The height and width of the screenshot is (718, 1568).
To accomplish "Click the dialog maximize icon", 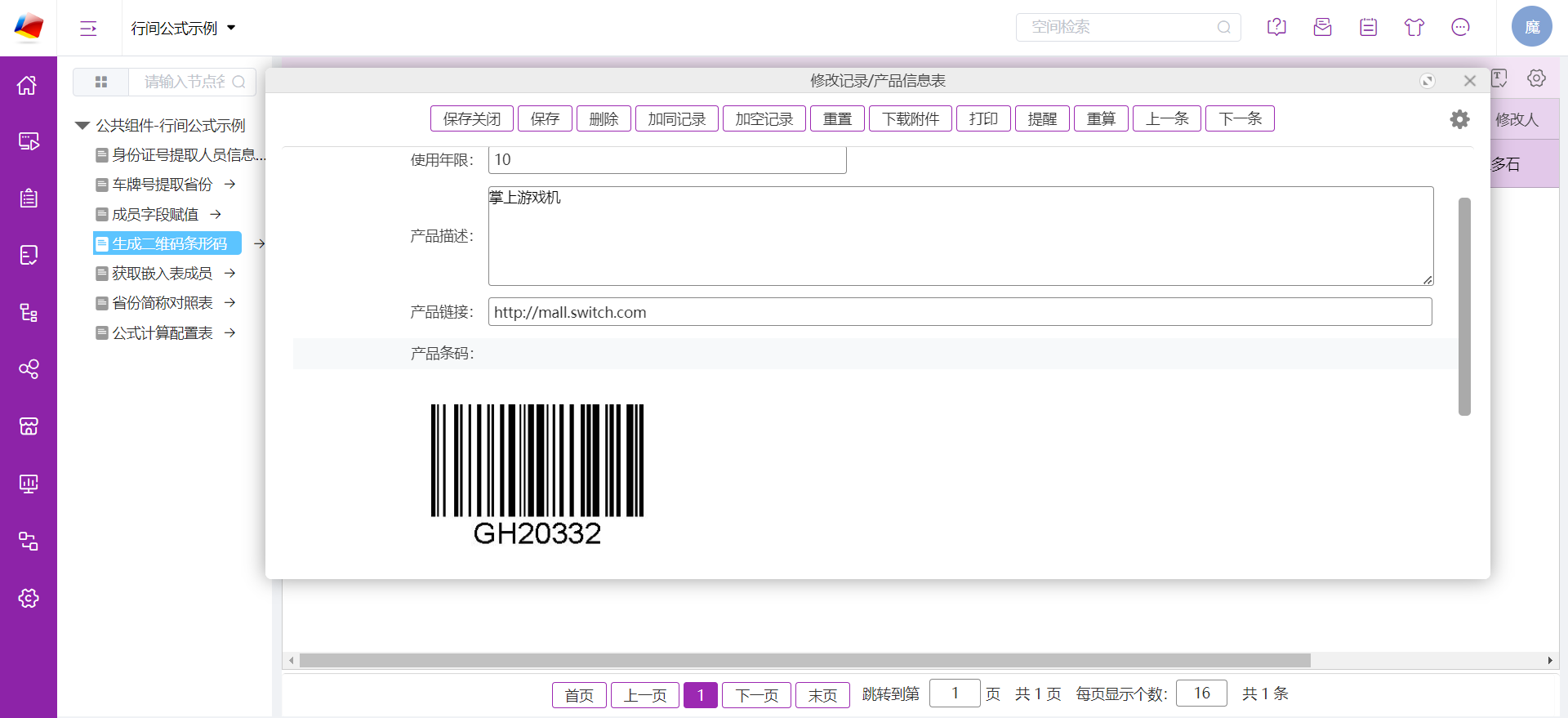I will (x=1428, y=81).
